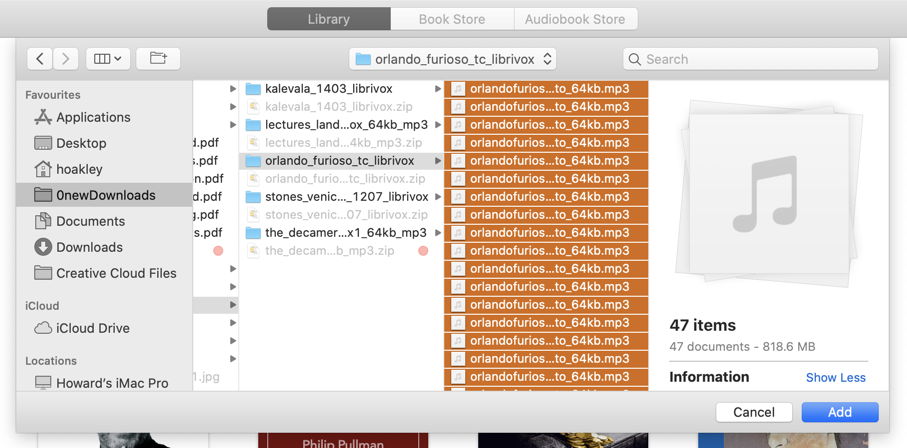907x448 pixels.
Task: Open iCloud Drive in the sidebar
Action: point(104,328)
